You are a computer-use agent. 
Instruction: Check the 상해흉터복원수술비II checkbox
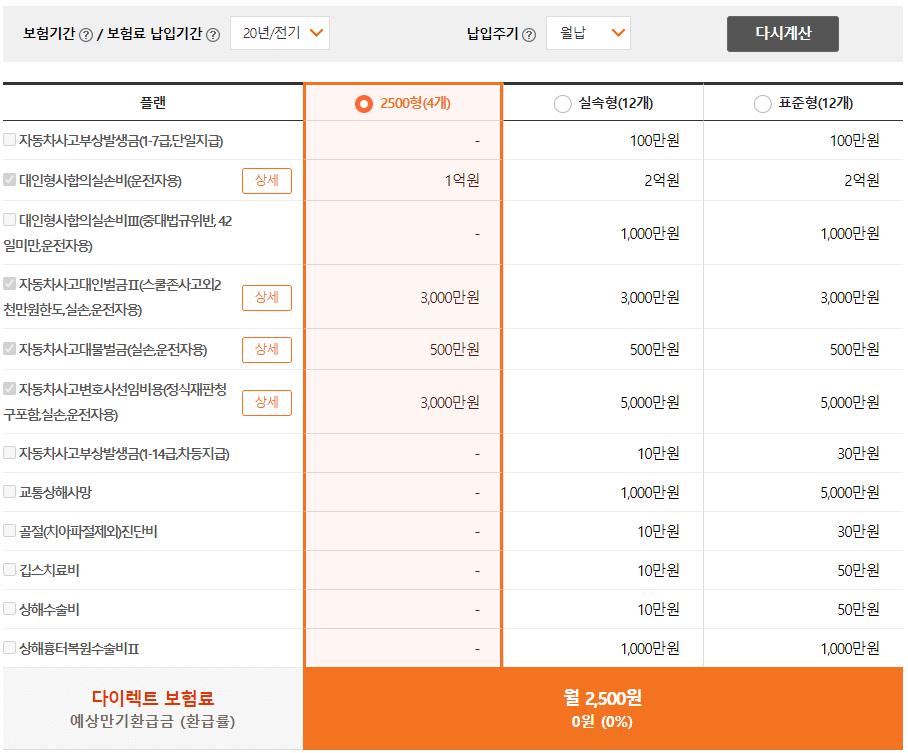9,647
